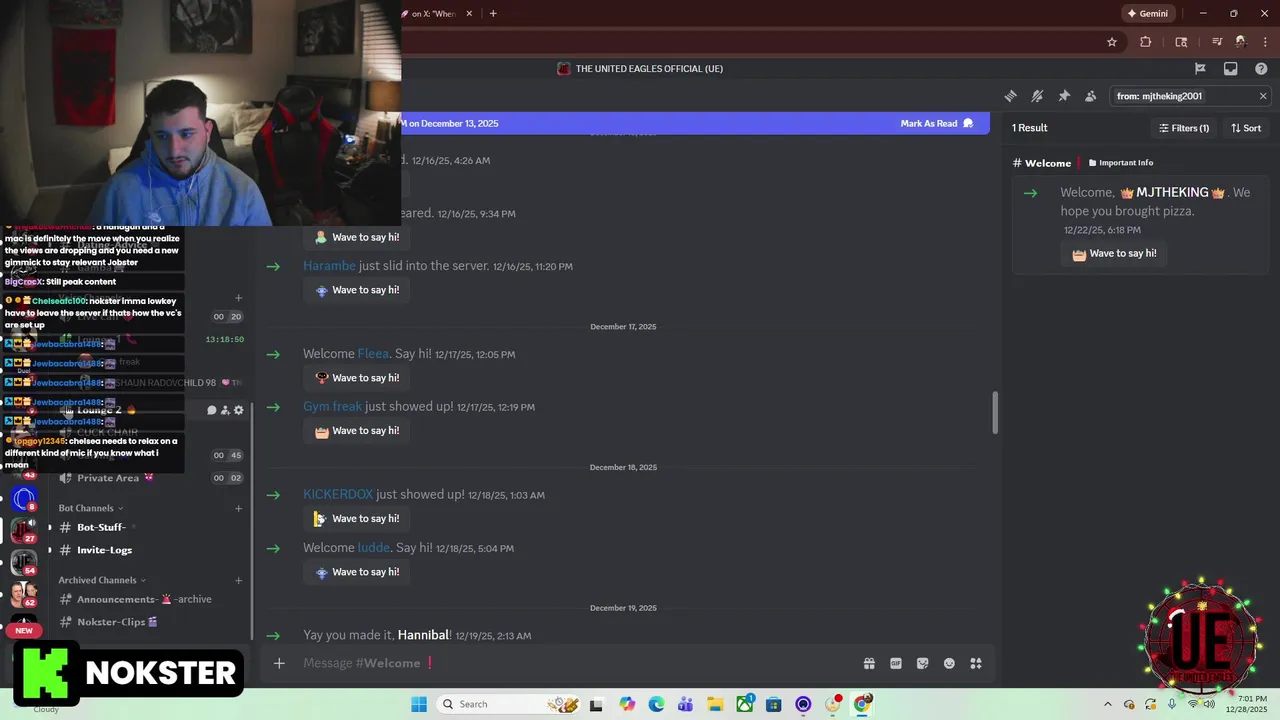The width and height of the screenshot is (1280, 720).
Task: Open KICKERDOX's user profile link
Action: [338, 495]
